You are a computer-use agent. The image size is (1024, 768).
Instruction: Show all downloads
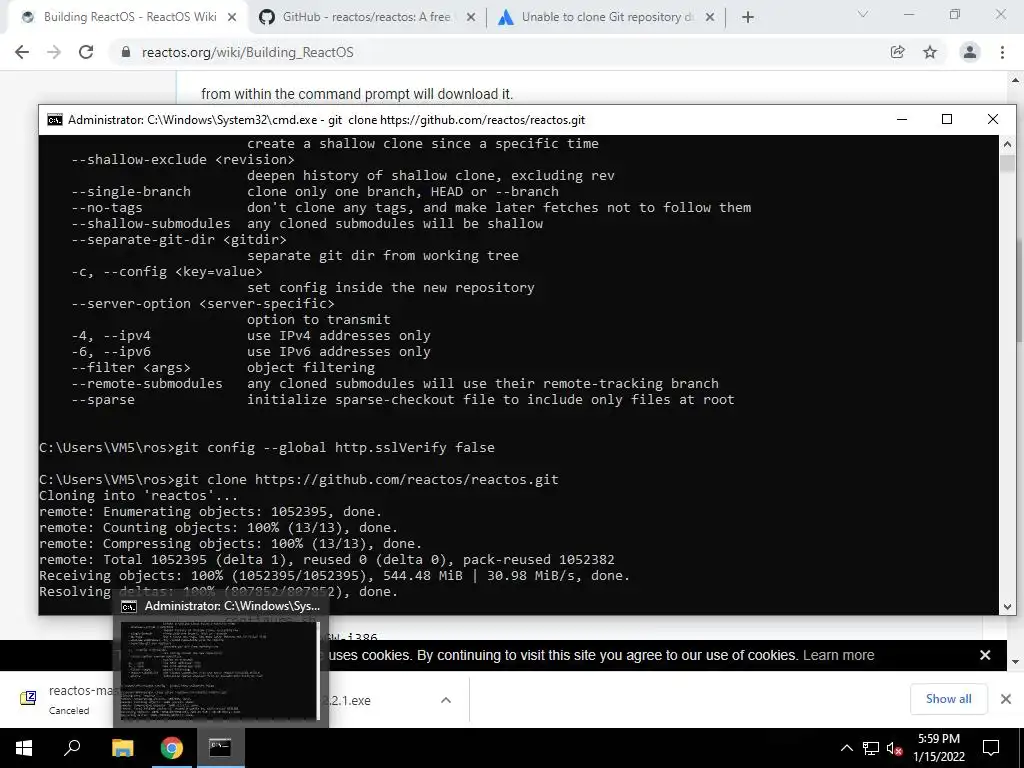tap(948, 699)
